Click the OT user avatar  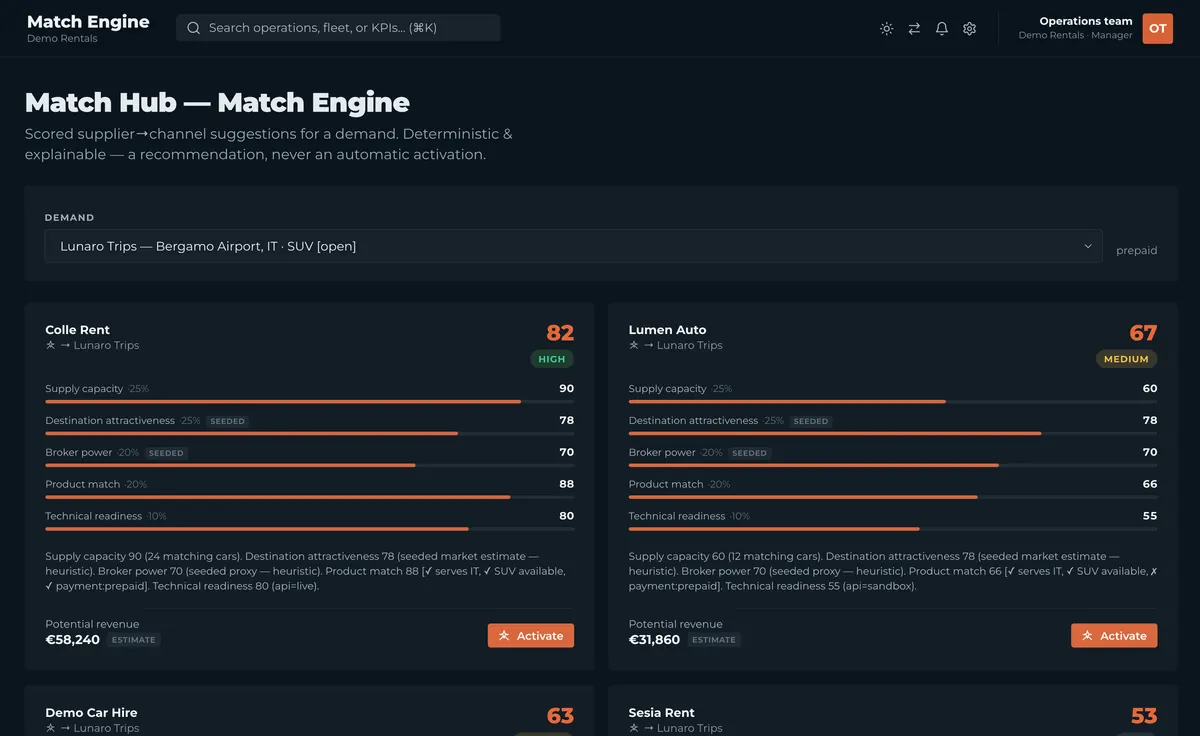[1158, 28]
